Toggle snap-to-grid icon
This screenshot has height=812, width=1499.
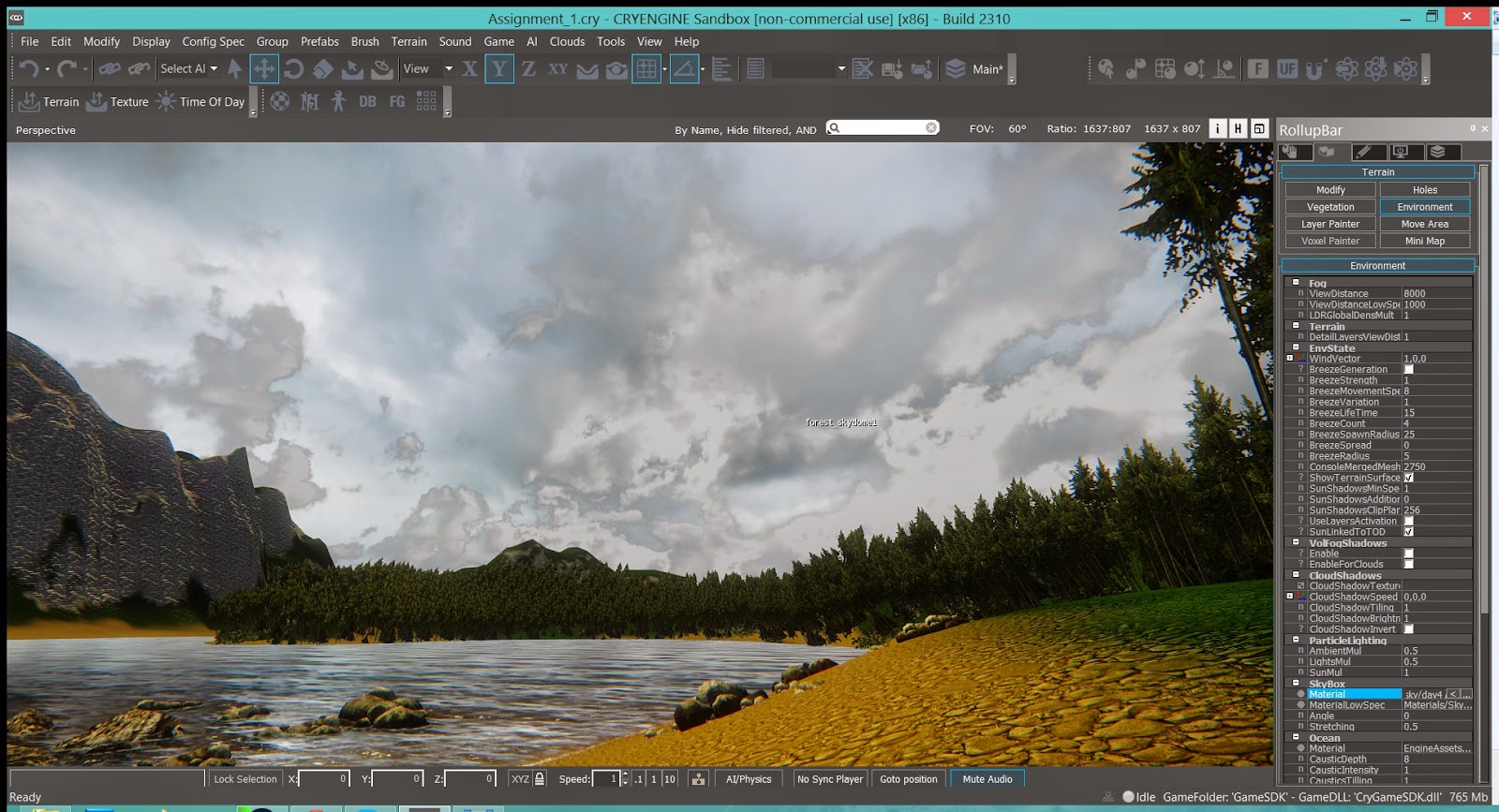click(646, 68)
